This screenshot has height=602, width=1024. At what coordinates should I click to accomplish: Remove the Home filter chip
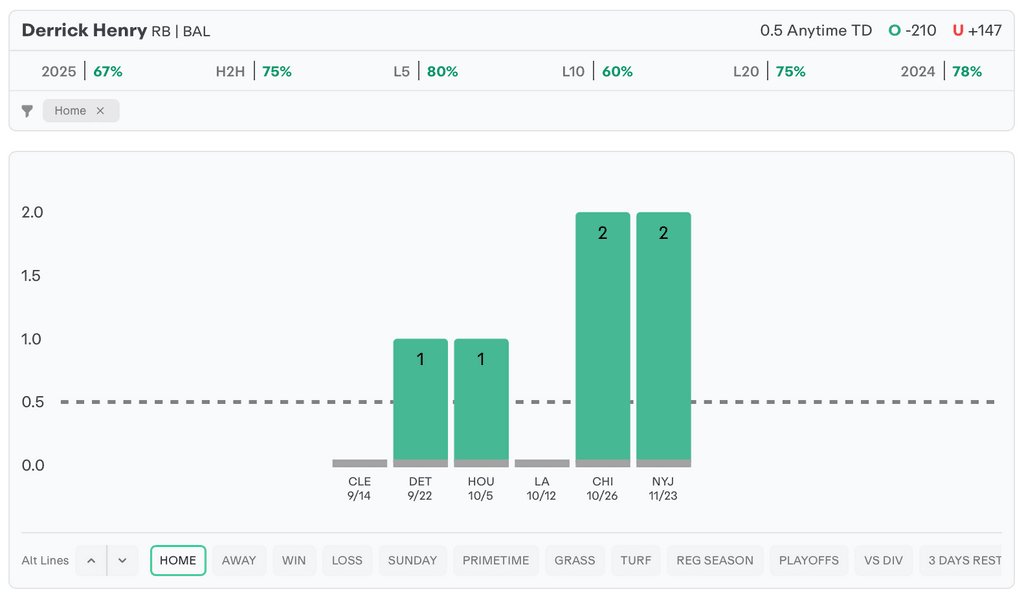tap(100, 111)
